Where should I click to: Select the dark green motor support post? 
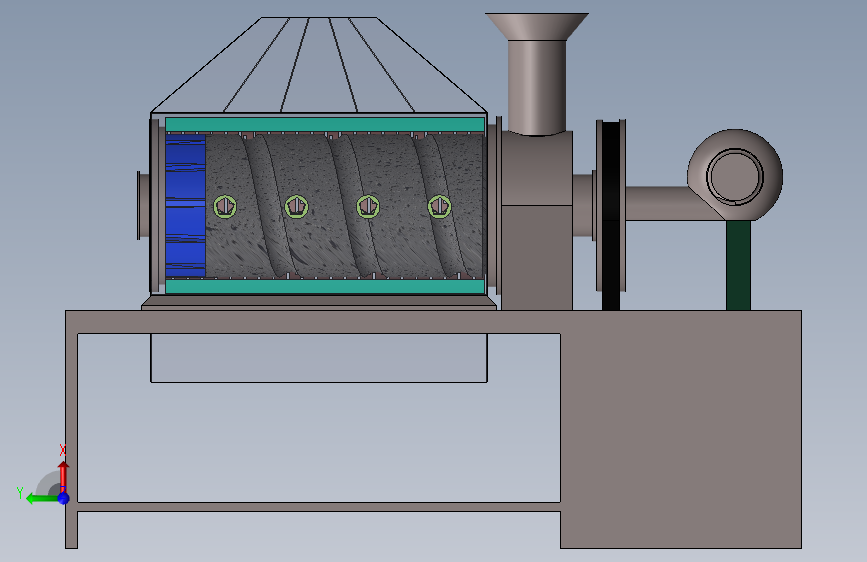(738, 265)
